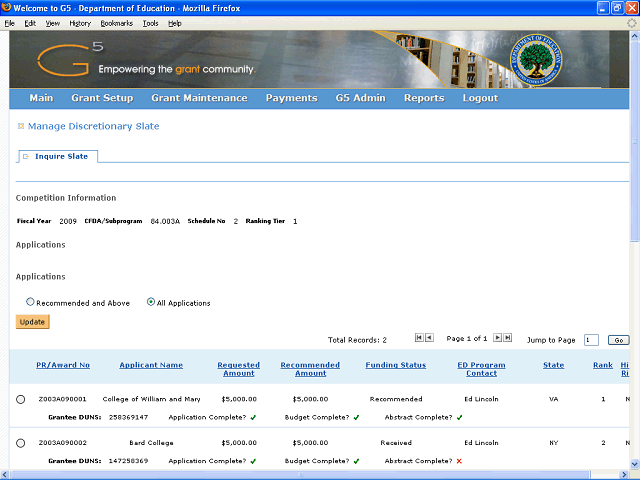Select Recommended and Above radio button
The width and height of the screenshot is (640, 480).
pos(30,302)
